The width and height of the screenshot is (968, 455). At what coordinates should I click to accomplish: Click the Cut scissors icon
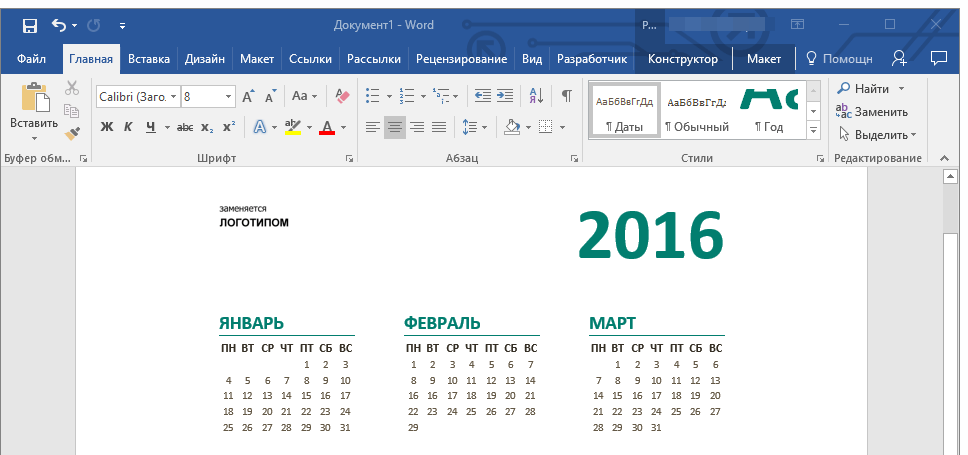pyautogui.click(x=72, y=89)
